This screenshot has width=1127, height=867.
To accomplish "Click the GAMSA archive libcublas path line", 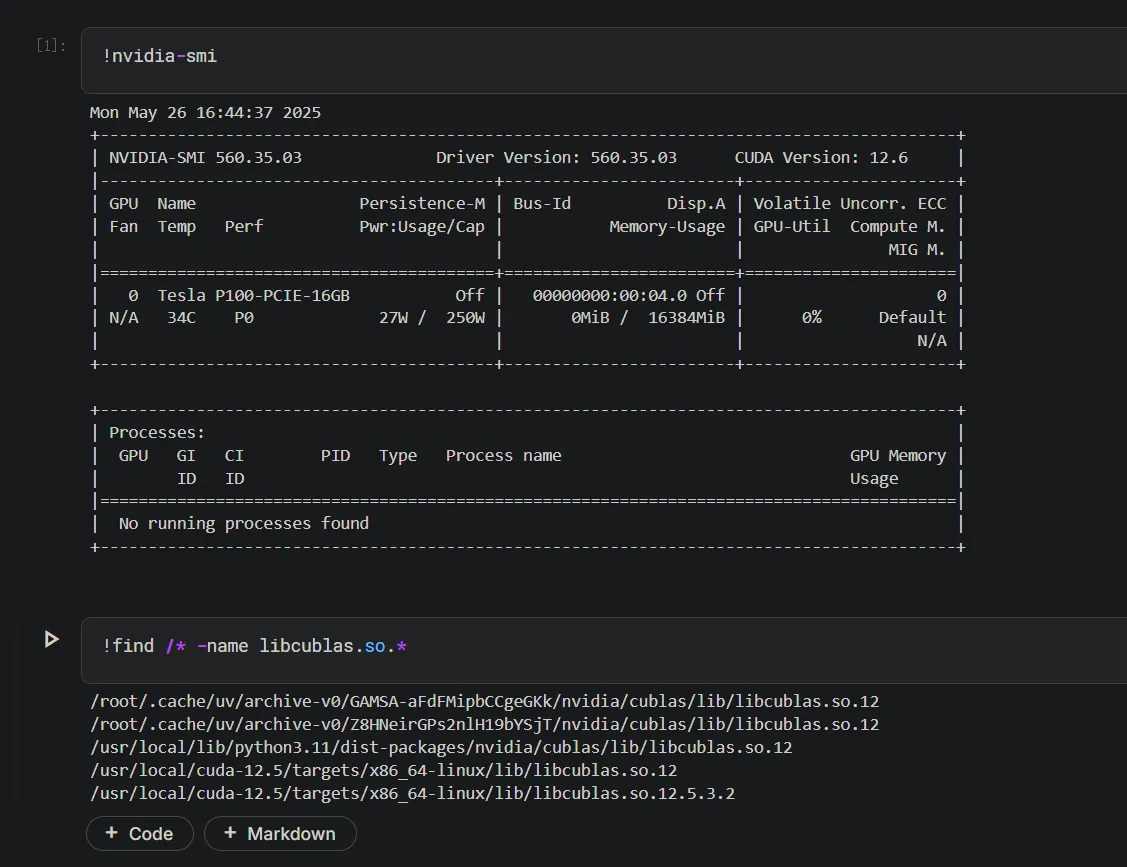I will click(x=484, y=702).
